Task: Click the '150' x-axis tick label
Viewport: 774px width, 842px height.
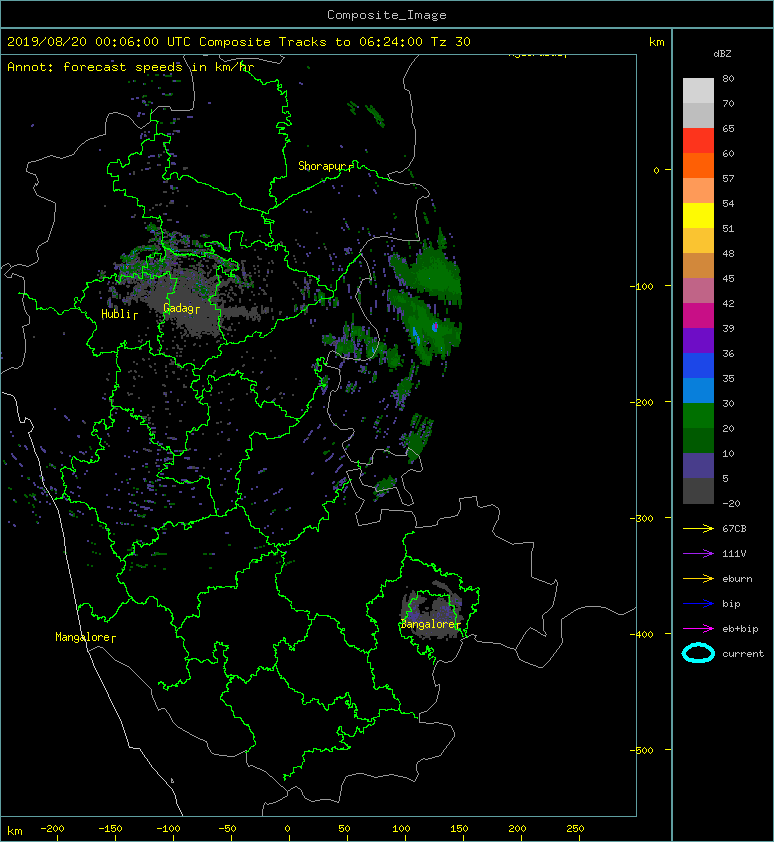Action: 459,829
